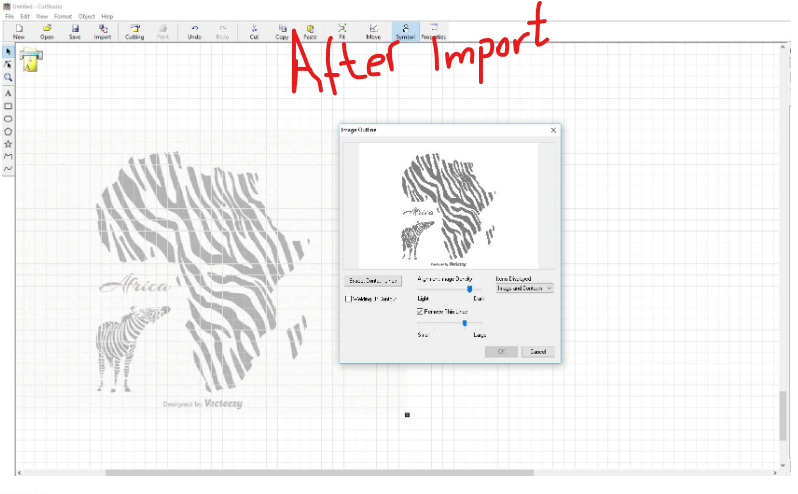Click the vertical scrollbar down arrow
This screenshot has width=798, height=494.
pos(783,465)
